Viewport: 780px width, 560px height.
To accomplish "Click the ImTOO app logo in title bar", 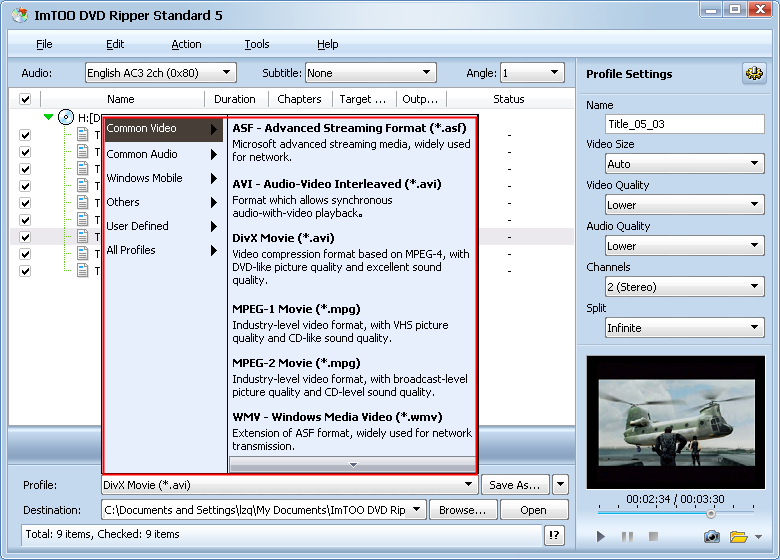I will [x=20, y=15].
